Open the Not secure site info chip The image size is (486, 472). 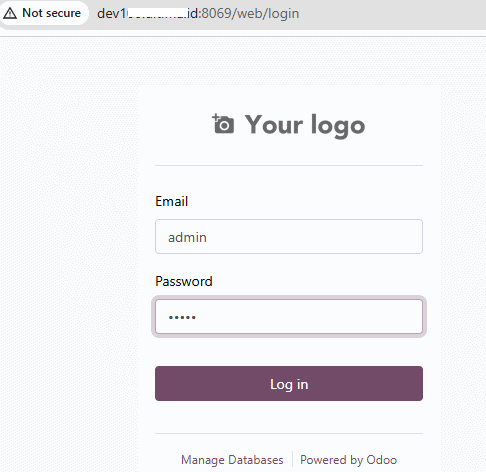(x=44, y=13)
